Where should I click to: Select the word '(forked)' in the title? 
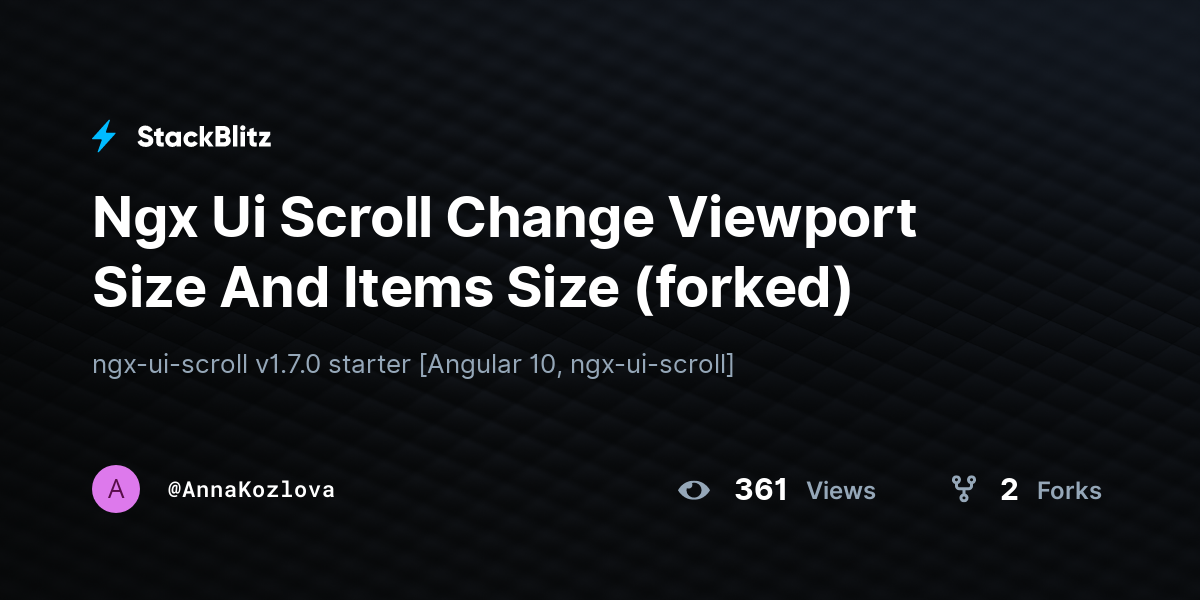pyautogui.click(x=742, y=290)
